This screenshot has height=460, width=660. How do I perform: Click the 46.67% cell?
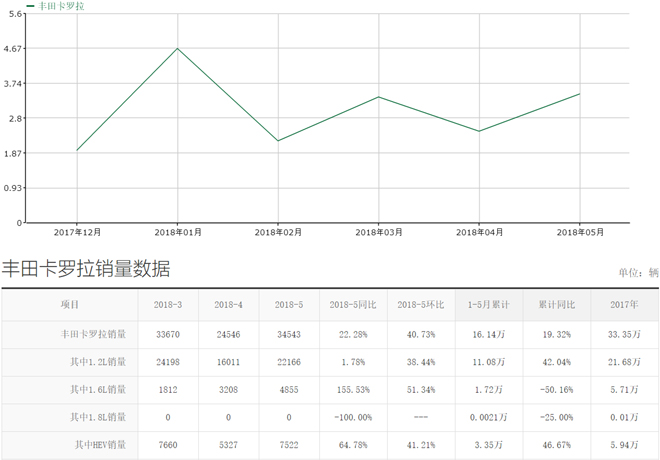(556, 445)
